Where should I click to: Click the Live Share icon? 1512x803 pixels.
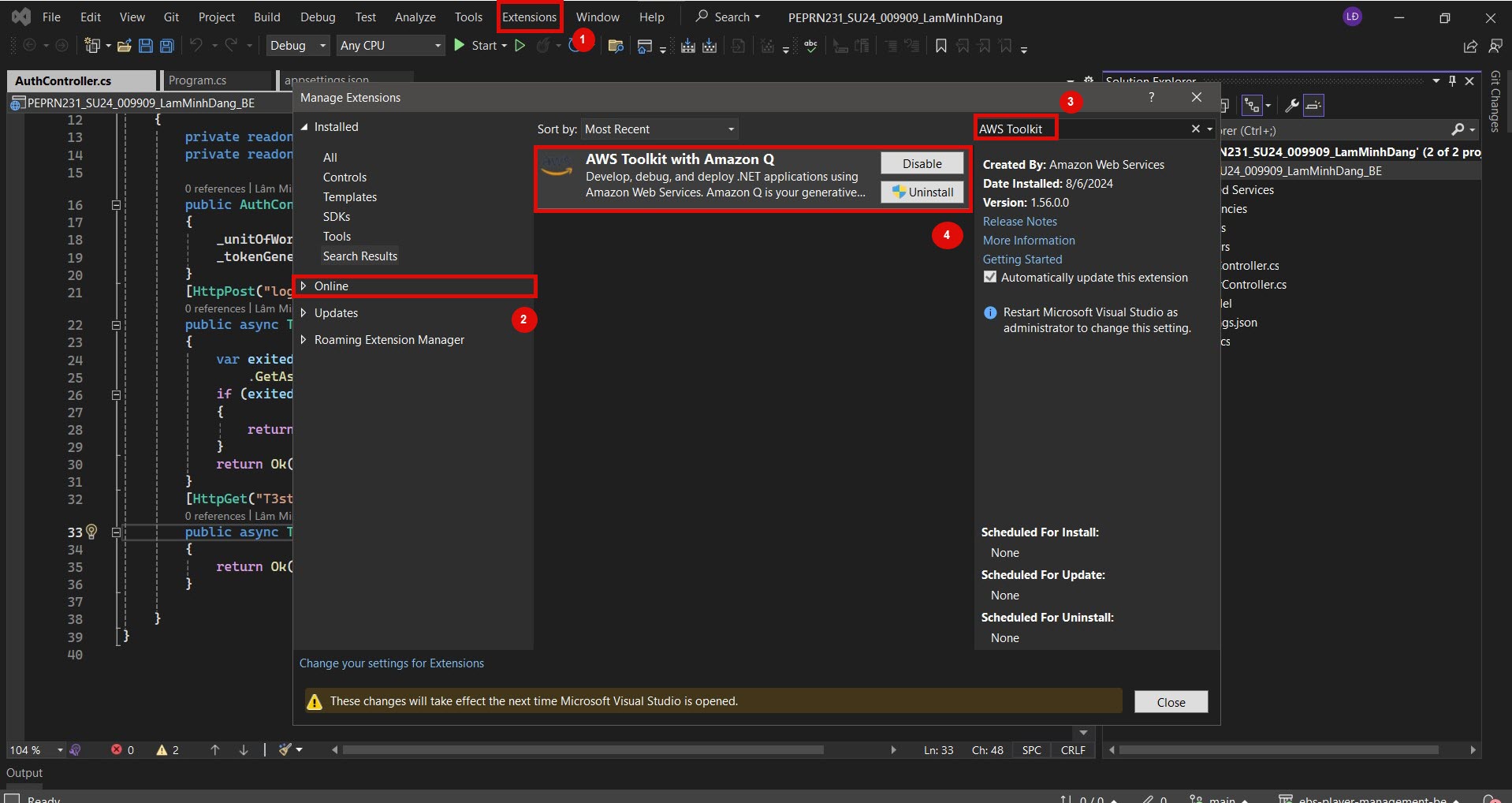(1470, 47)
